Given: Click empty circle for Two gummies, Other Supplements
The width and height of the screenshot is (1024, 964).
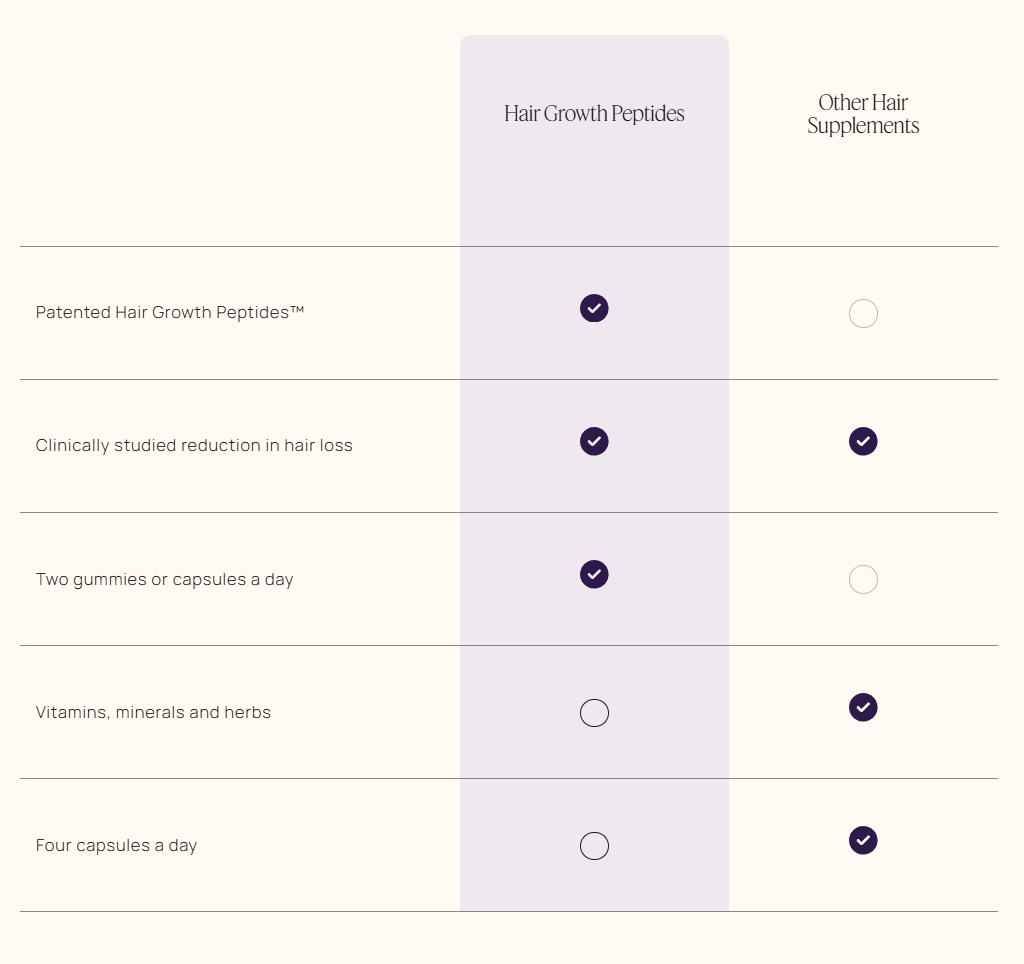Looking at the screenshot, I should (863, 580).
